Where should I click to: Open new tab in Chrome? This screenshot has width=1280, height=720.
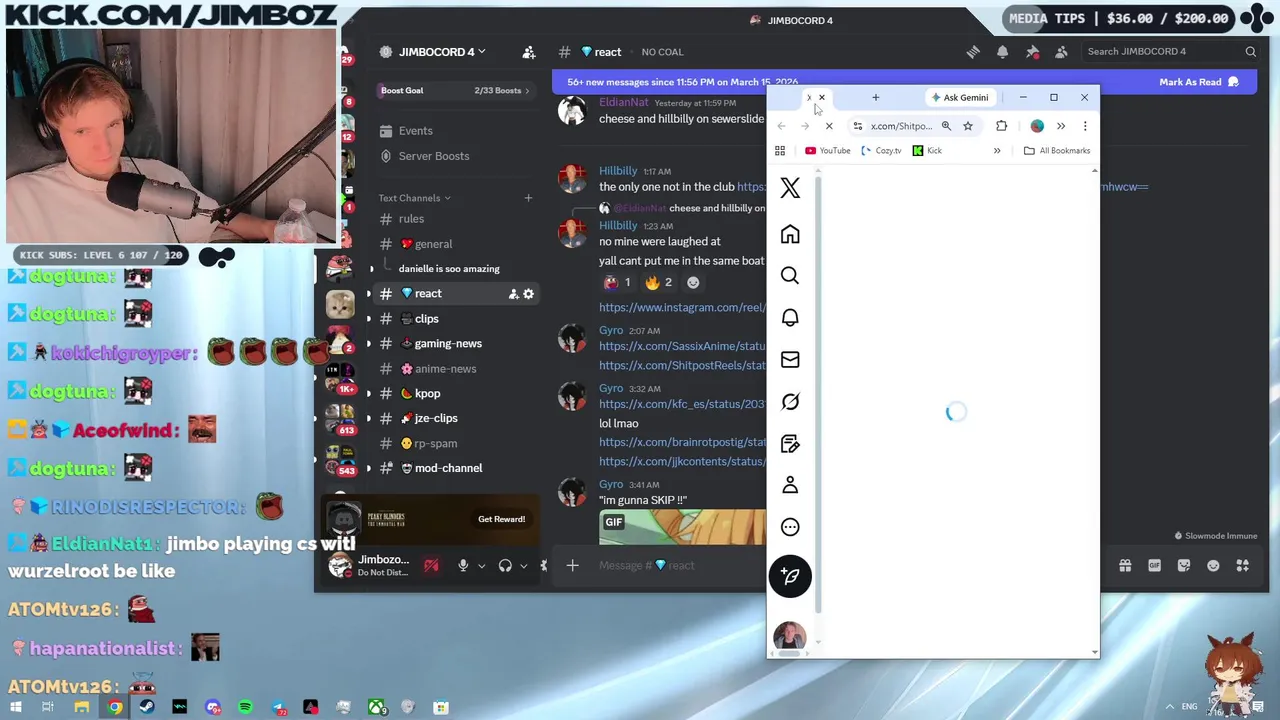coord(875,97)
